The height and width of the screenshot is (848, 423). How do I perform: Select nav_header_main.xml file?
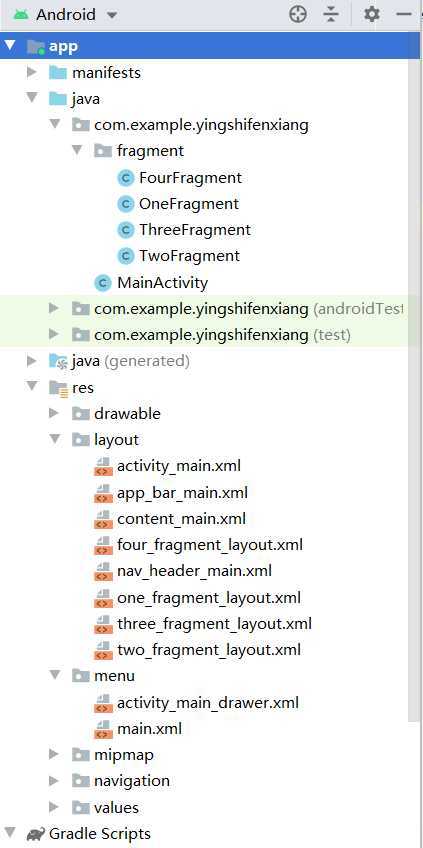point(194,571)
